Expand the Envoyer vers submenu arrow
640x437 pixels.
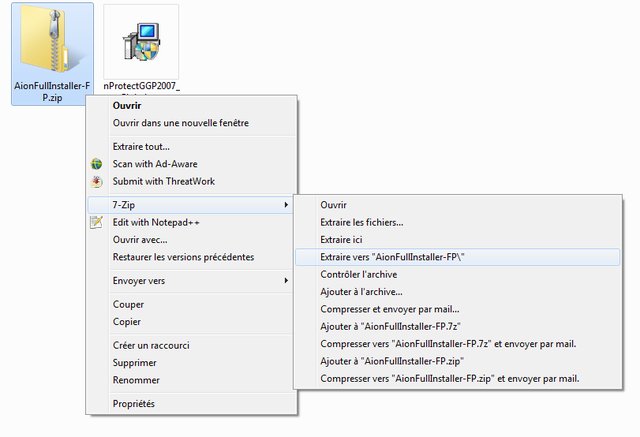click(287, 281)
